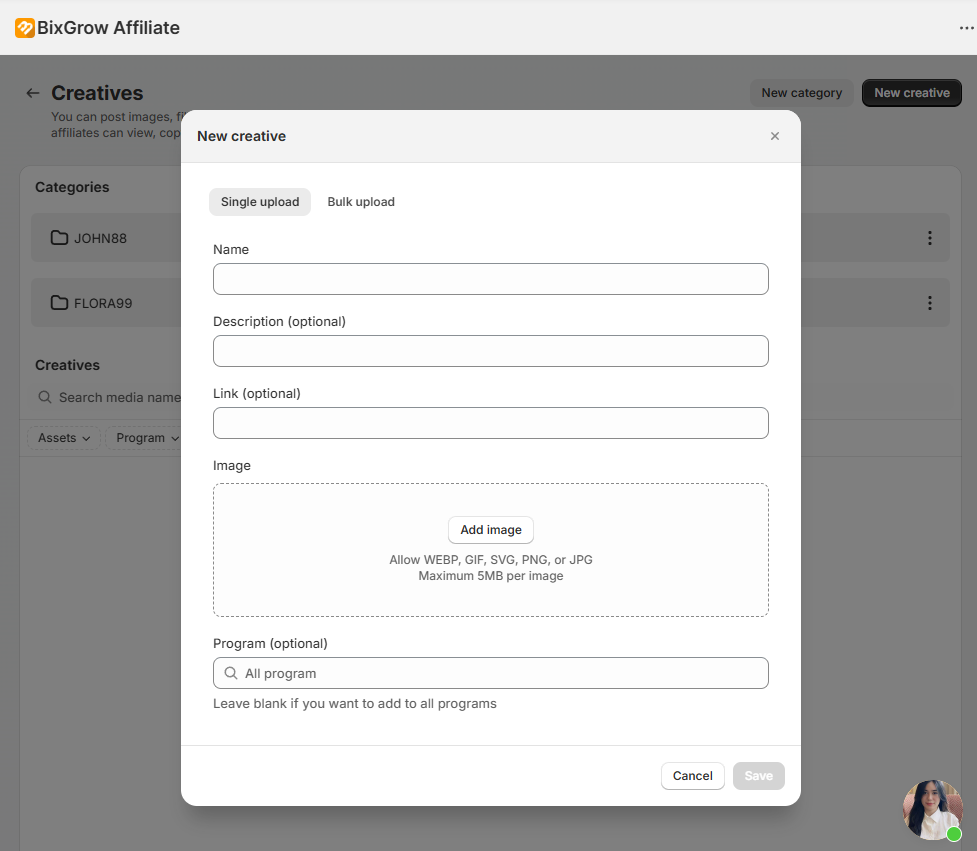Click the Cancel button
This screenshot has width=977, height=851.
pos(692,776)
